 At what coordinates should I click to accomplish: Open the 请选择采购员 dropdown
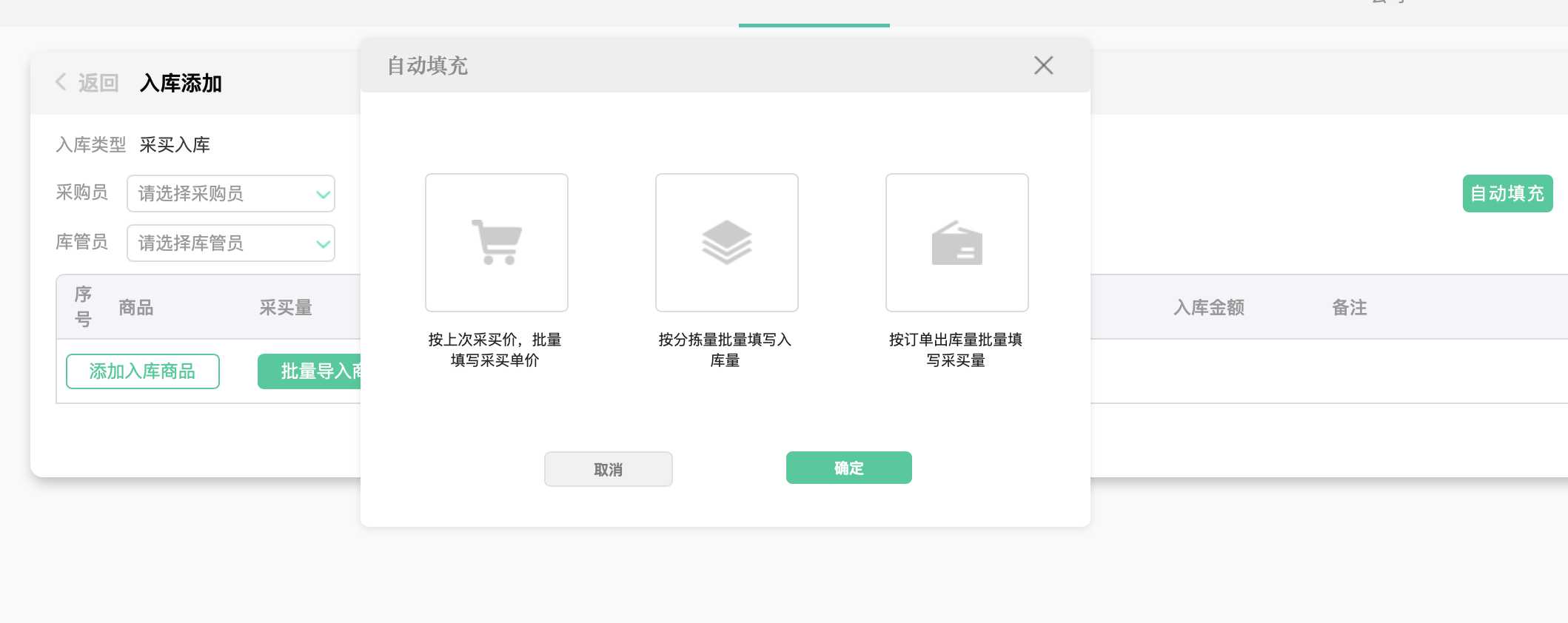click(x=231, y=194)
